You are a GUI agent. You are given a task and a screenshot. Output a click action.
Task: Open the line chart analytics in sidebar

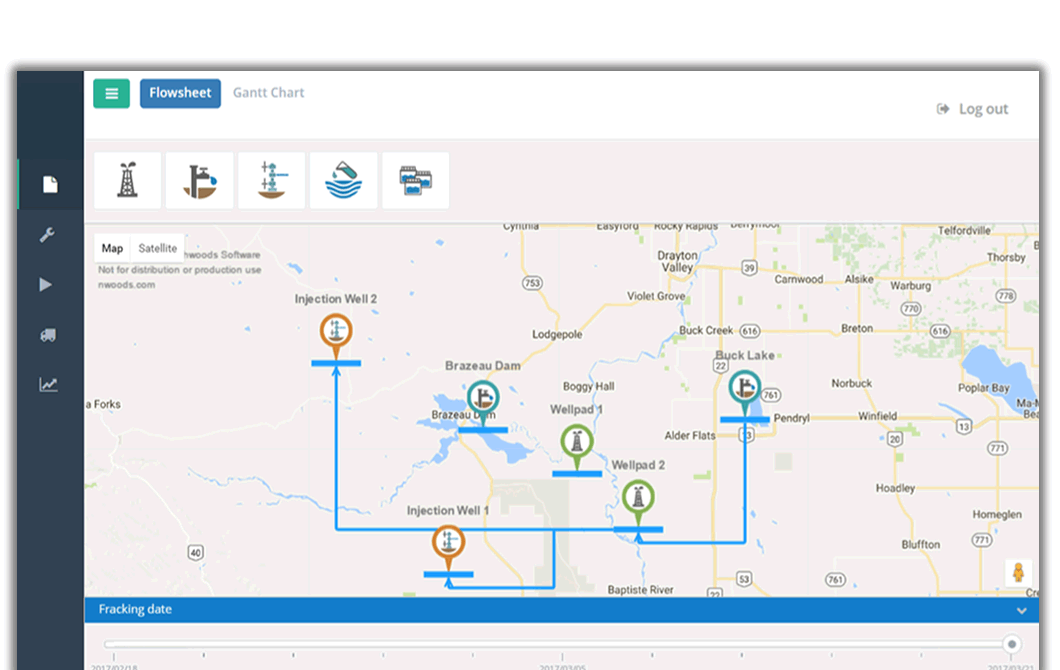48,385
